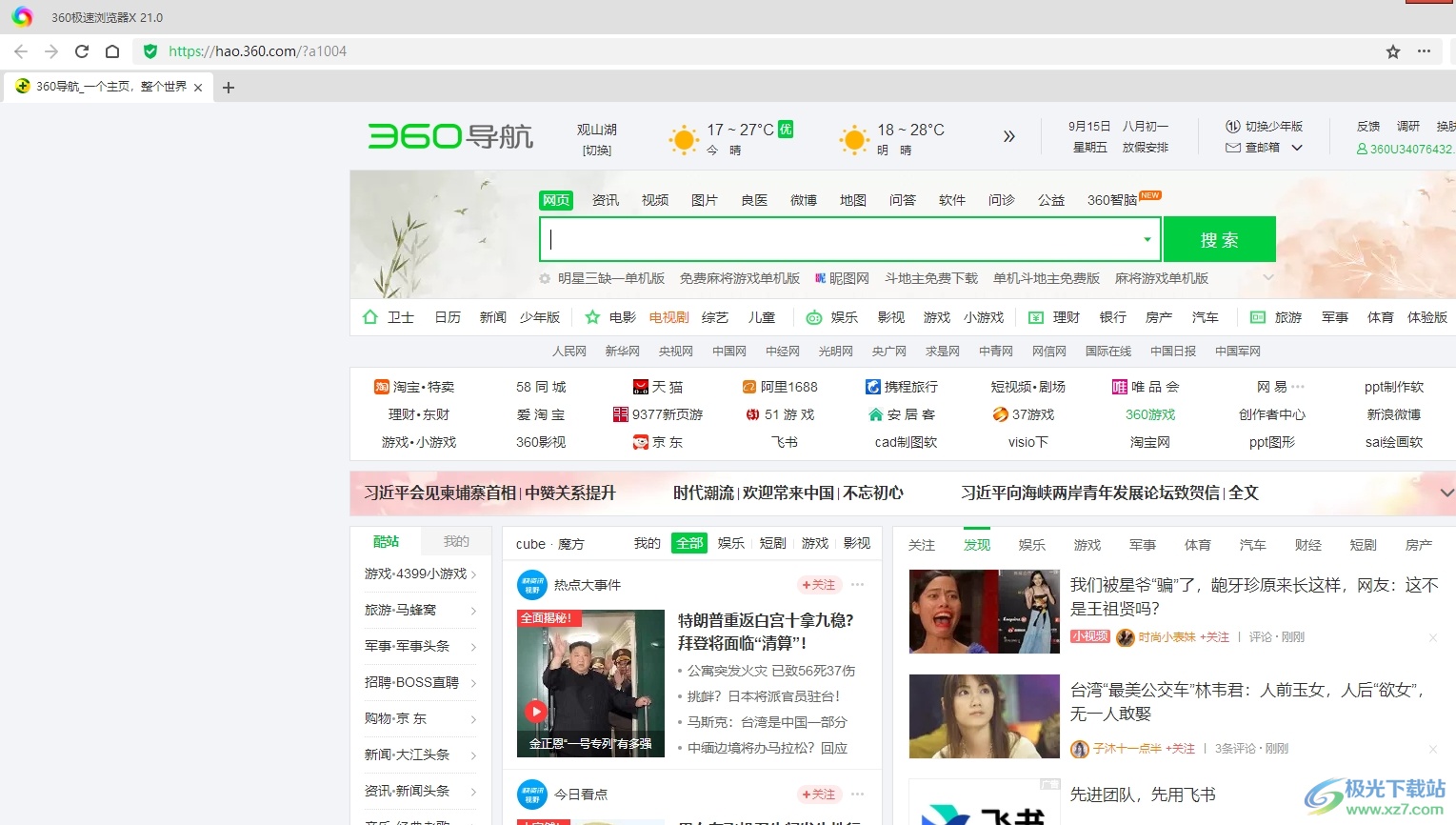Open the 阿里1688 site link
The width and height of the screenshot is (1456, 825).
click(780, 387)
